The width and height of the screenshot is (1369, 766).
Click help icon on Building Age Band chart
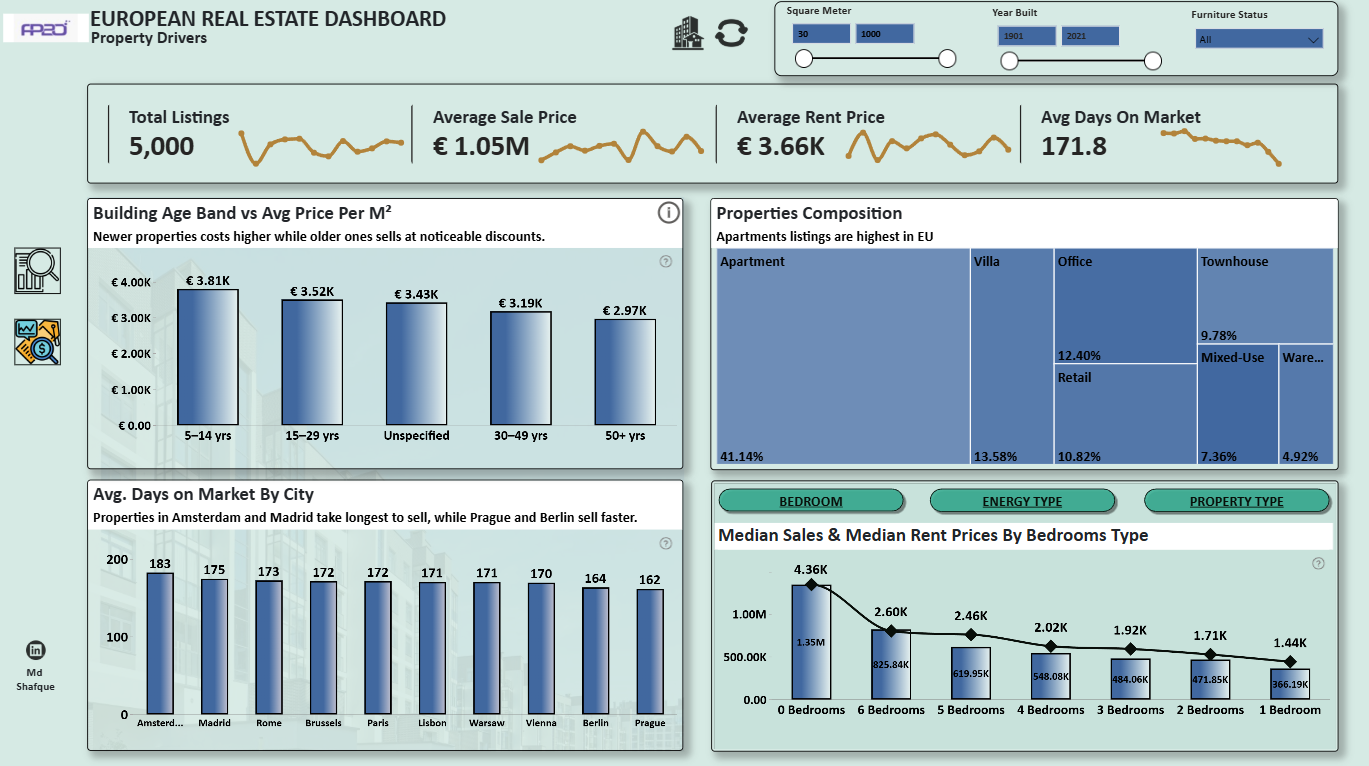(x=666, y=261)
